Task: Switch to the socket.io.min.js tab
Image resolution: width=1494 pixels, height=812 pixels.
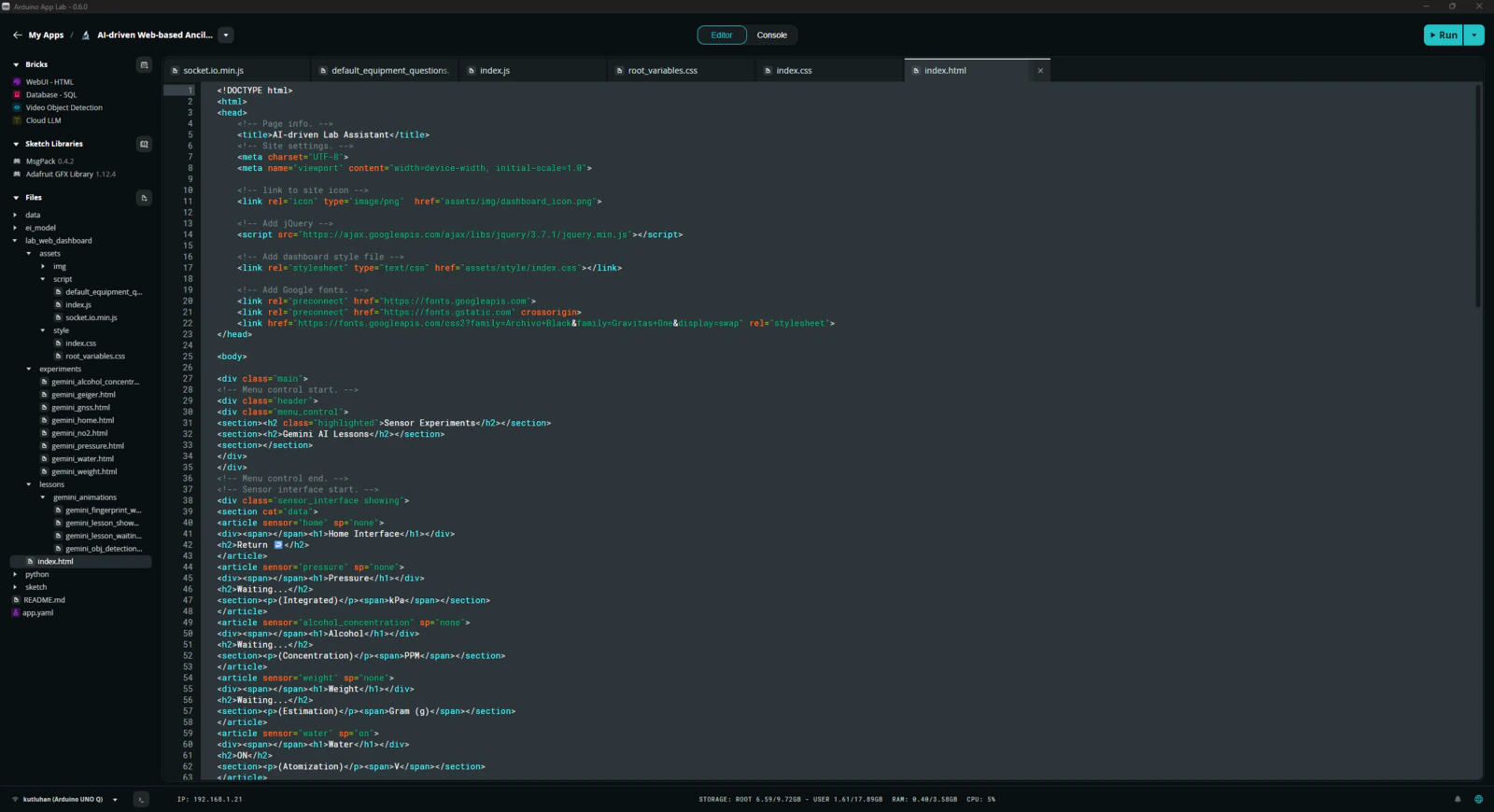Action: click(237, 71)
